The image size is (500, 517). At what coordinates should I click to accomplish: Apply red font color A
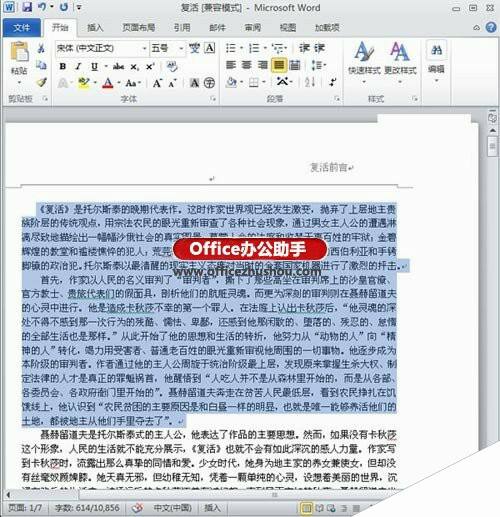pos(107,83)
